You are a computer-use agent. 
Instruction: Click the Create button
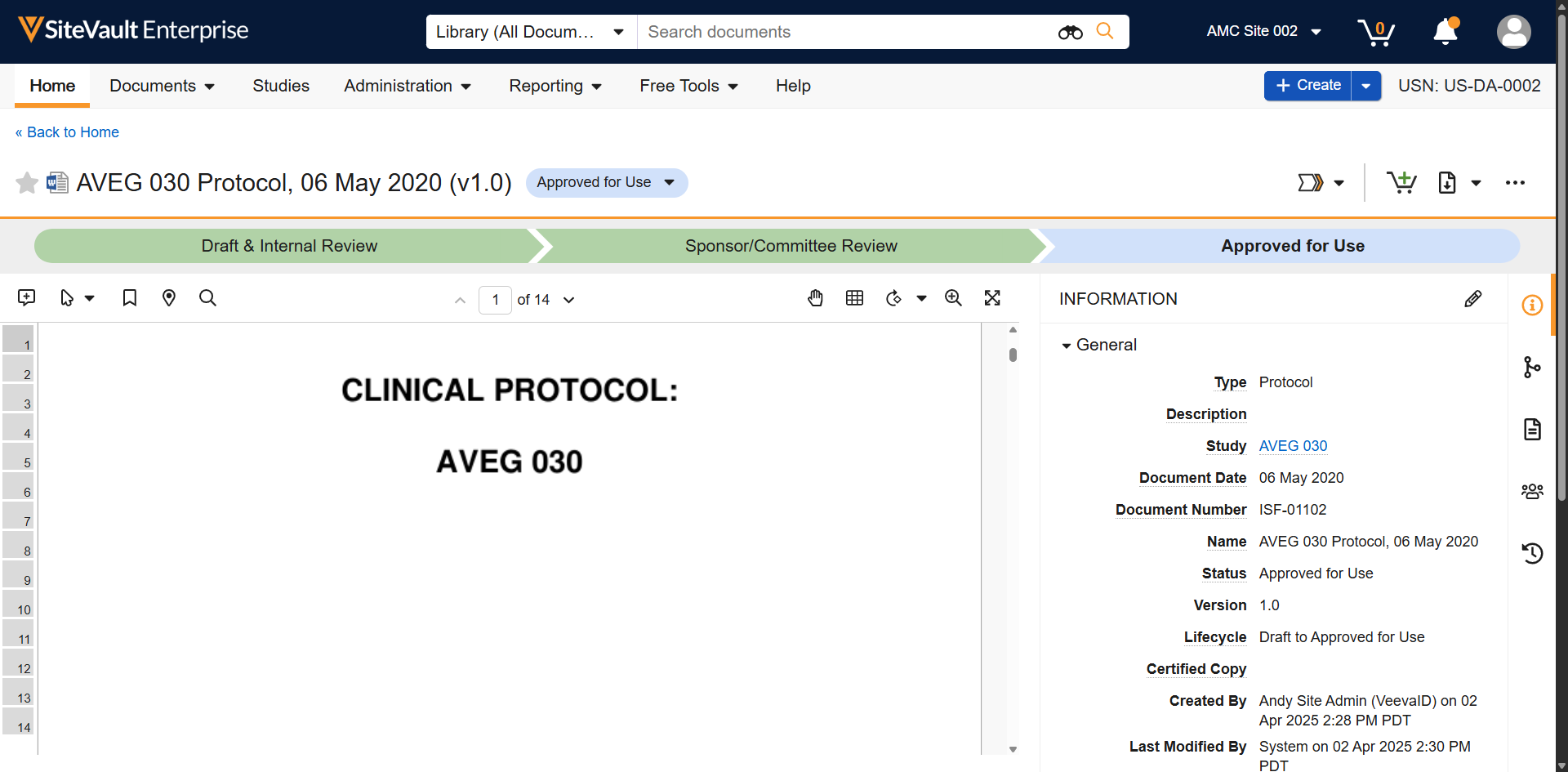click(x=1307, y=86)
